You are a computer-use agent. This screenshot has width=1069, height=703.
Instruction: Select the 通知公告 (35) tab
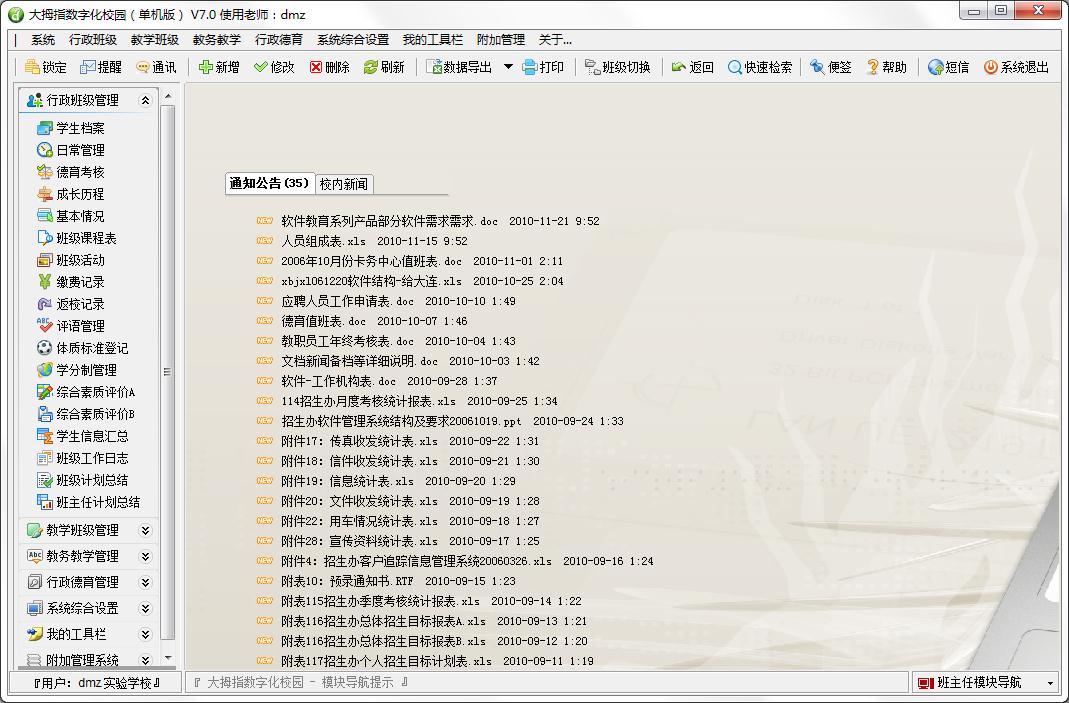[x=269, y=183]
